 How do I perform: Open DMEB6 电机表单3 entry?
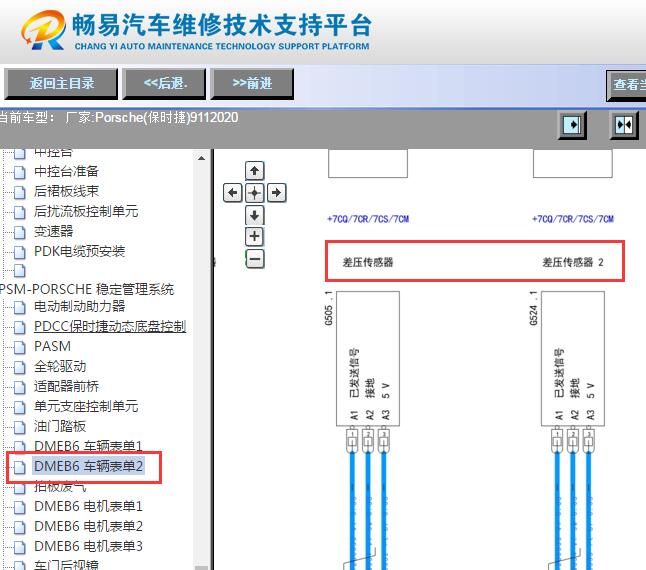click(88, 546)
